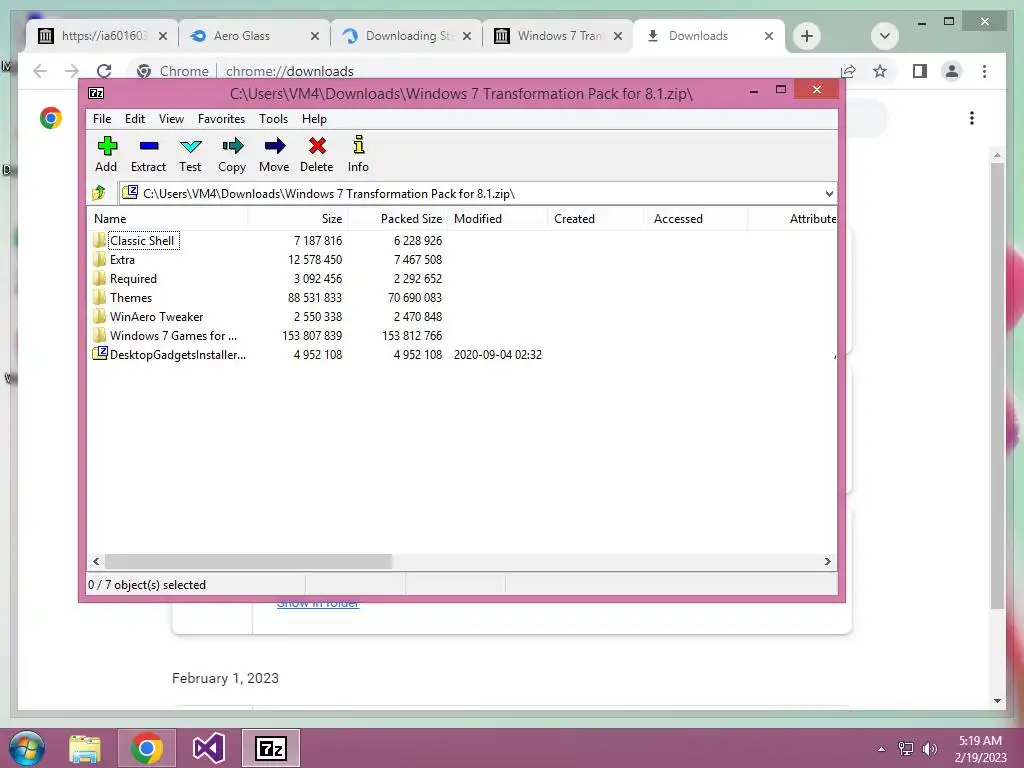Click the taskbar clock 5:19 AM

pos(980,741)
